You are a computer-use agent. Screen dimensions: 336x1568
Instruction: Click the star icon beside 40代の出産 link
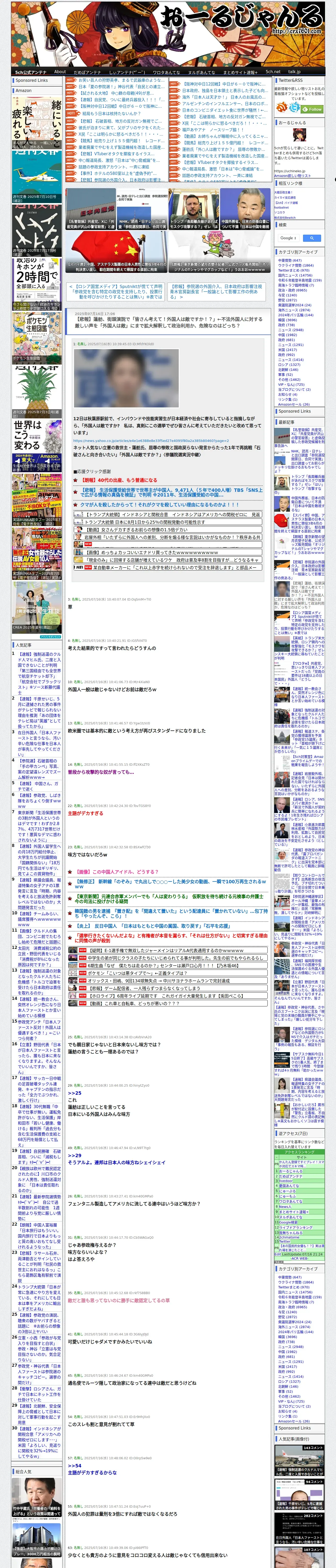tap(76, 480)
